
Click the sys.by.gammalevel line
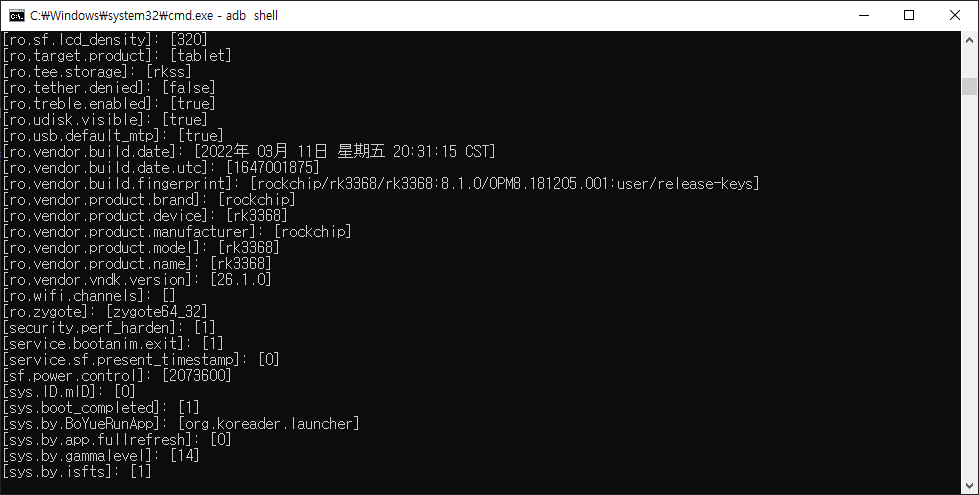(101, 455)
